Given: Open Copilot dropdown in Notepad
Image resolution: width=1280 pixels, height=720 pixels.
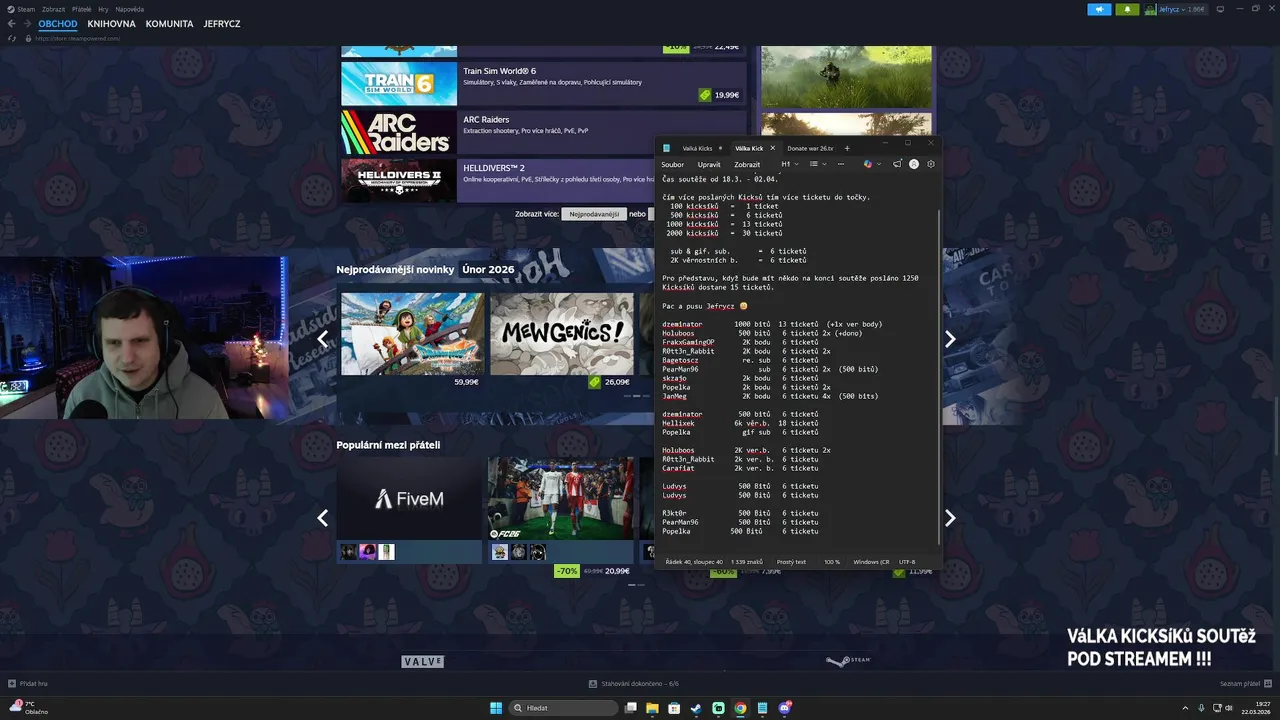Looking at the screenshot, I should coord(872,164).
